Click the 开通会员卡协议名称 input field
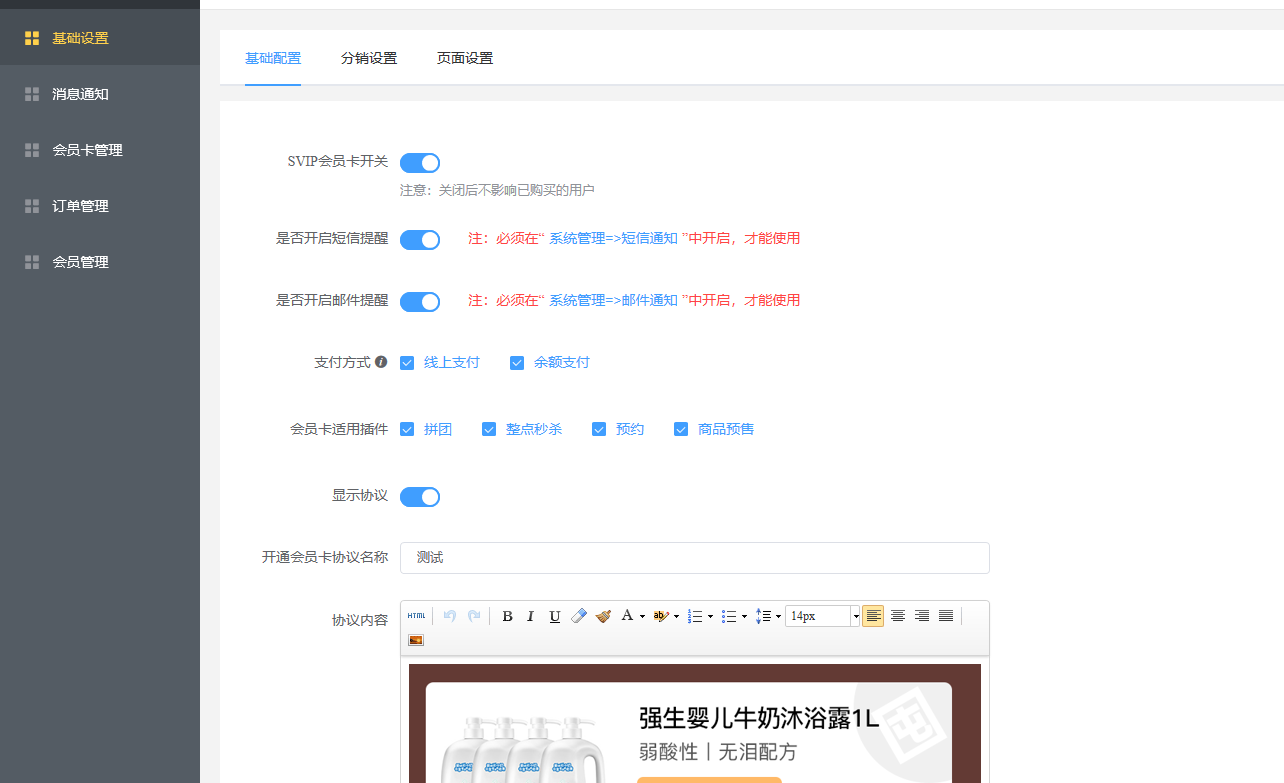 [x=694, y=558]
